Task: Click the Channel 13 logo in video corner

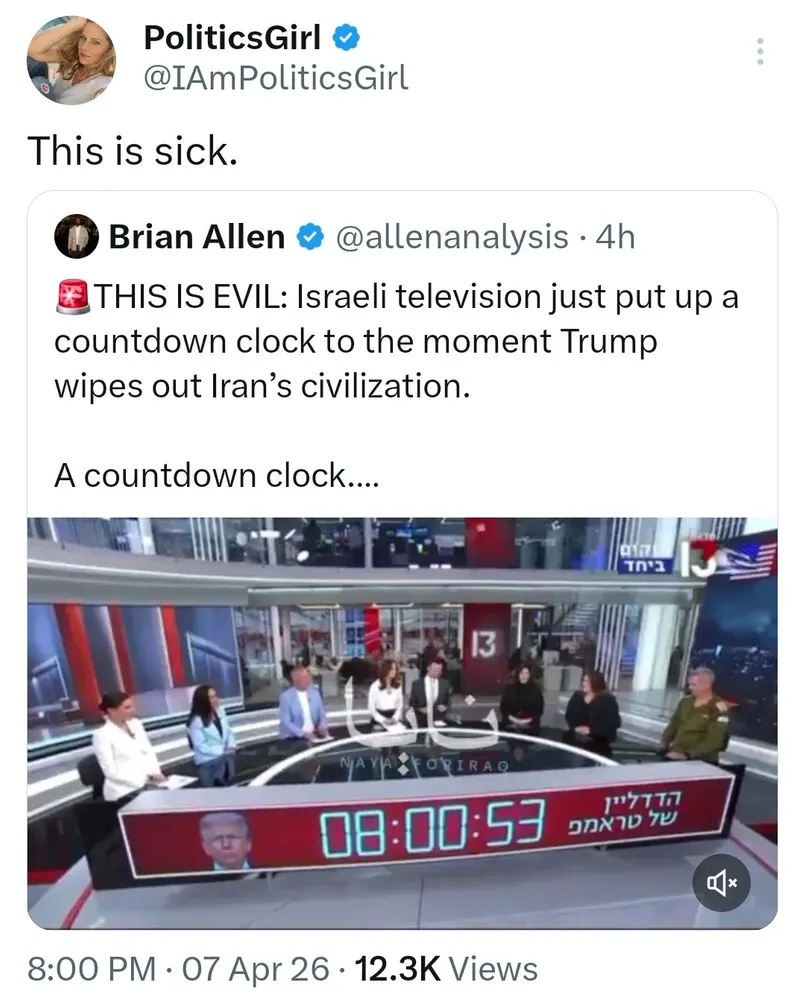Action: (x=697, y=559)
